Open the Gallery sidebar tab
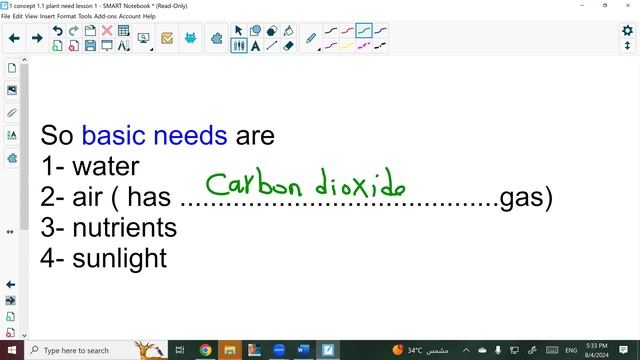The width and height of the screenshot is (640, 360). point(12,90)
